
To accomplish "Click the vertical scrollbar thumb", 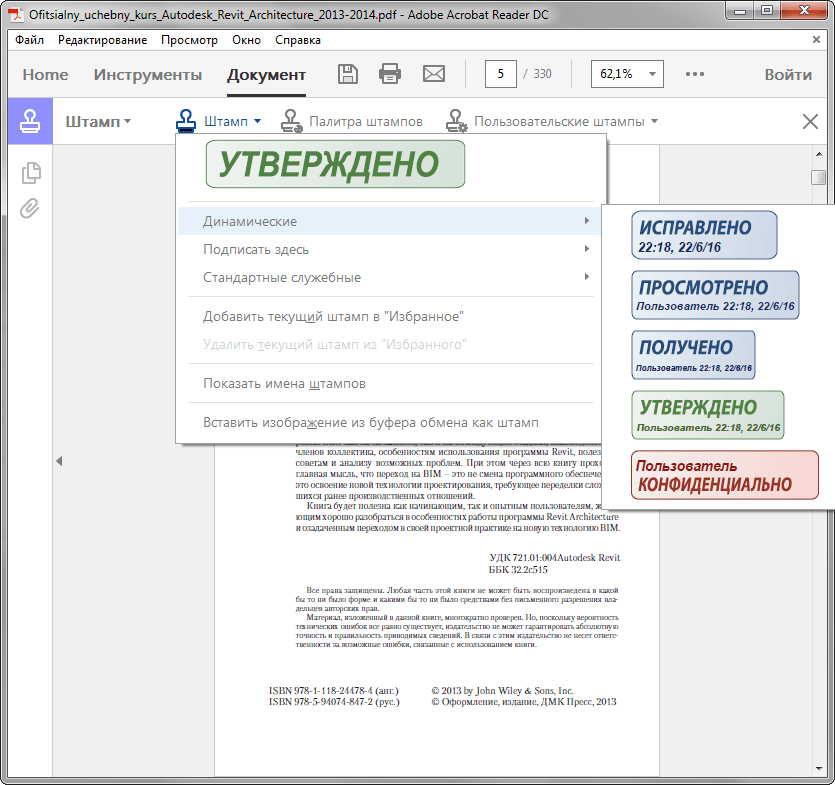I will [x=818, y=177].
